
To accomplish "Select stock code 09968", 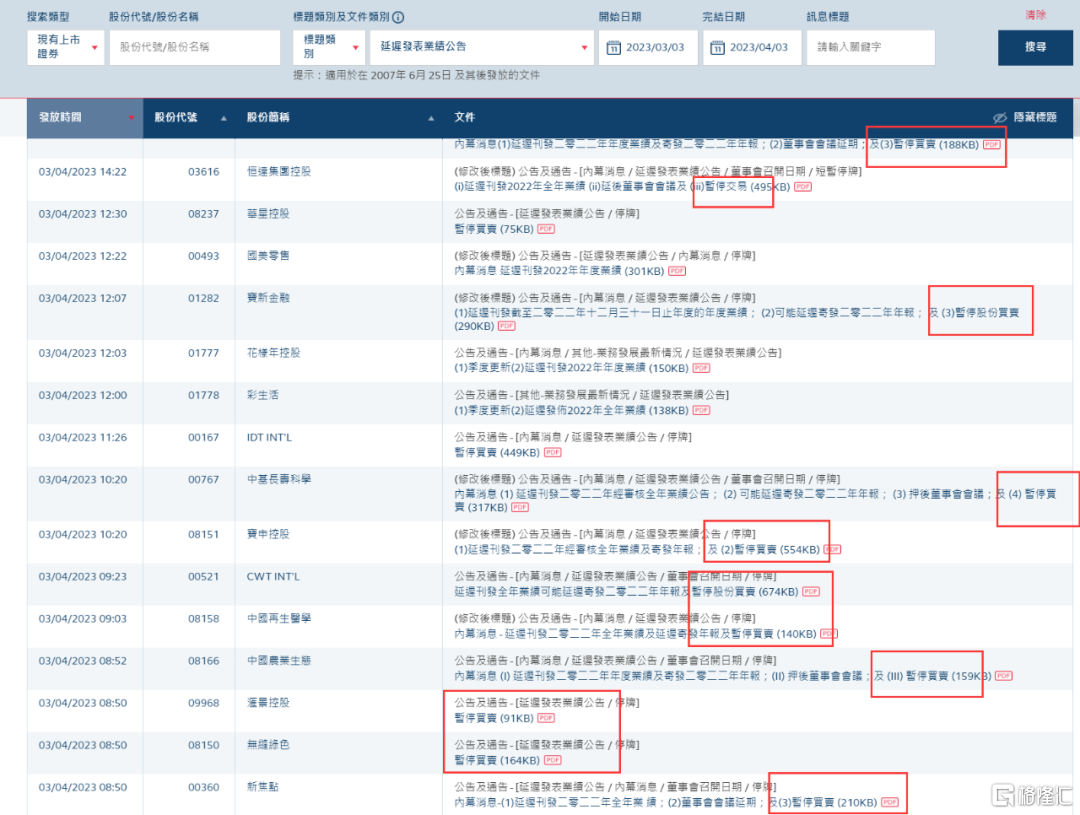I will (x=204, y=703).
